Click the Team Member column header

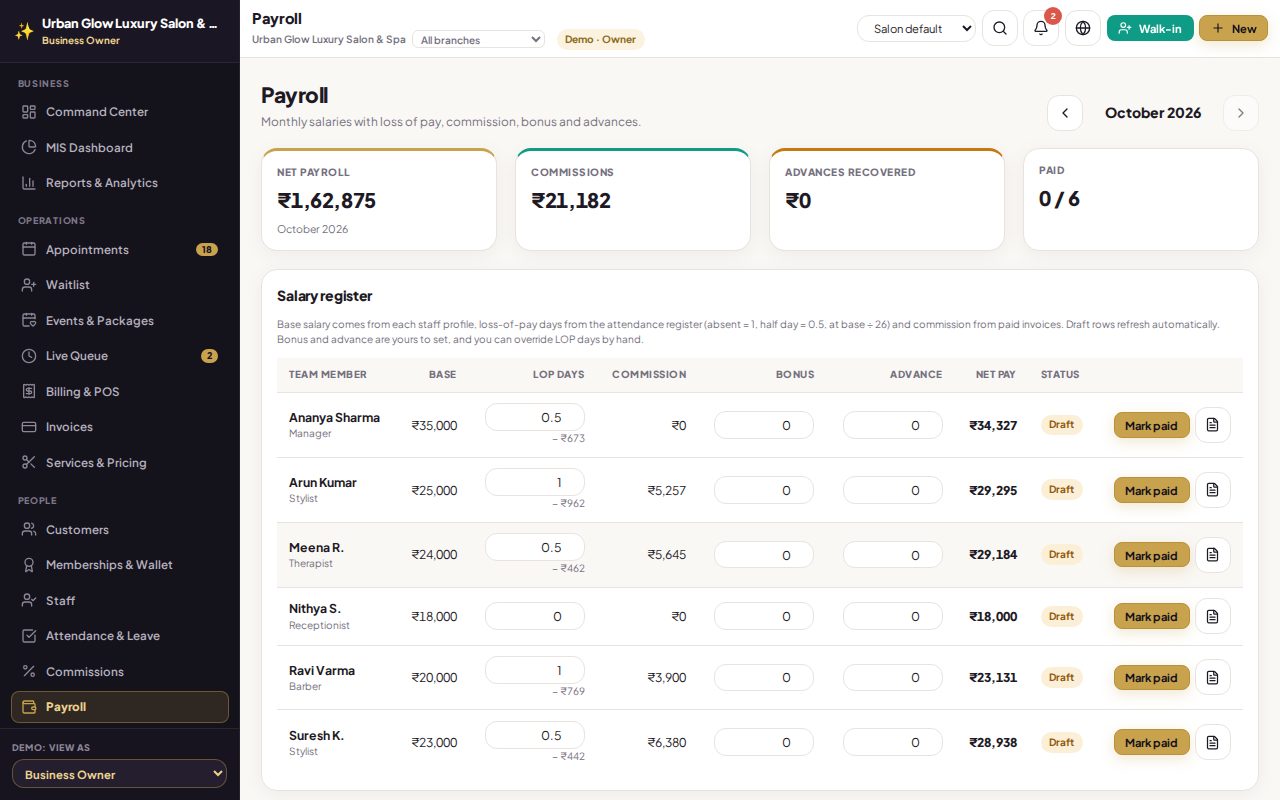(x=328, y=374)
